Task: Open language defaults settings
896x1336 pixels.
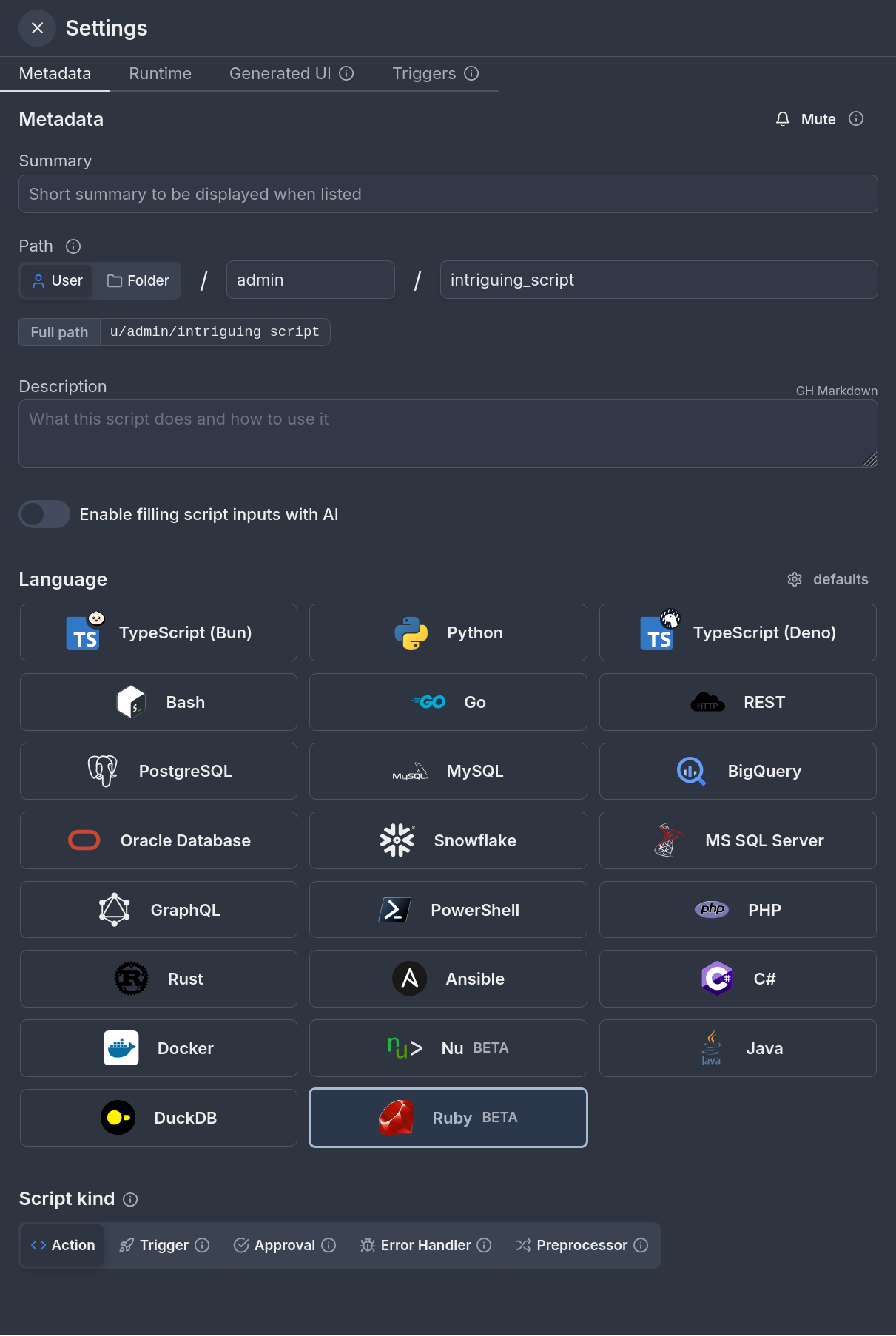Action: click(828, 579)
